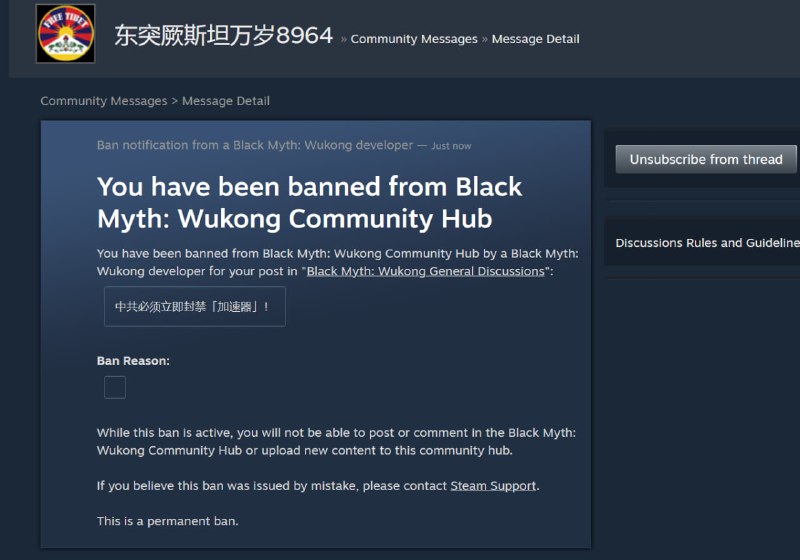This screenshot has width=800, height=560.
Task: Open the username profile link in header
Action: (223, 36)
